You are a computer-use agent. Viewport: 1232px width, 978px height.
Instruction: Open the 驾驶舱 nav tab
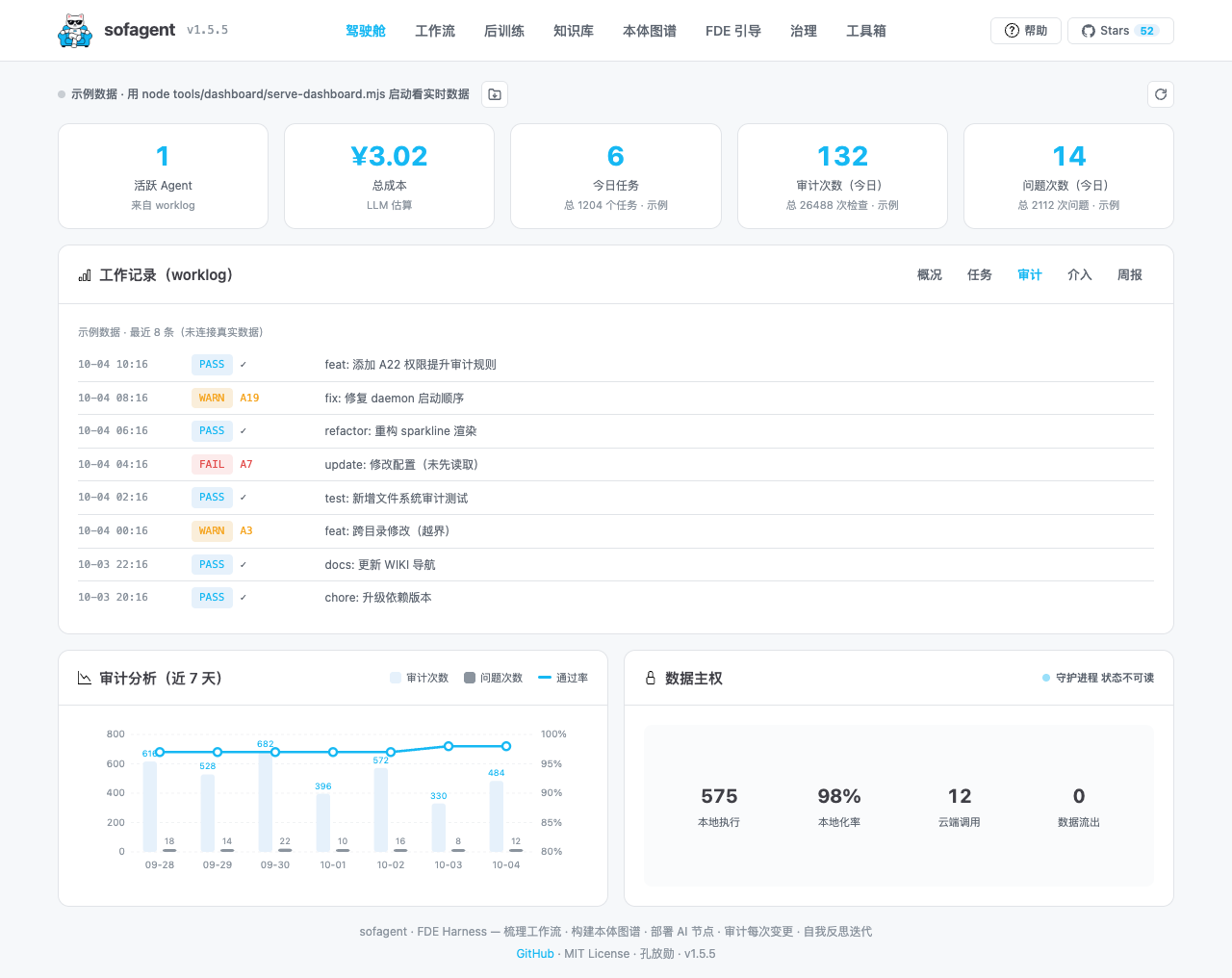point(366,31)
